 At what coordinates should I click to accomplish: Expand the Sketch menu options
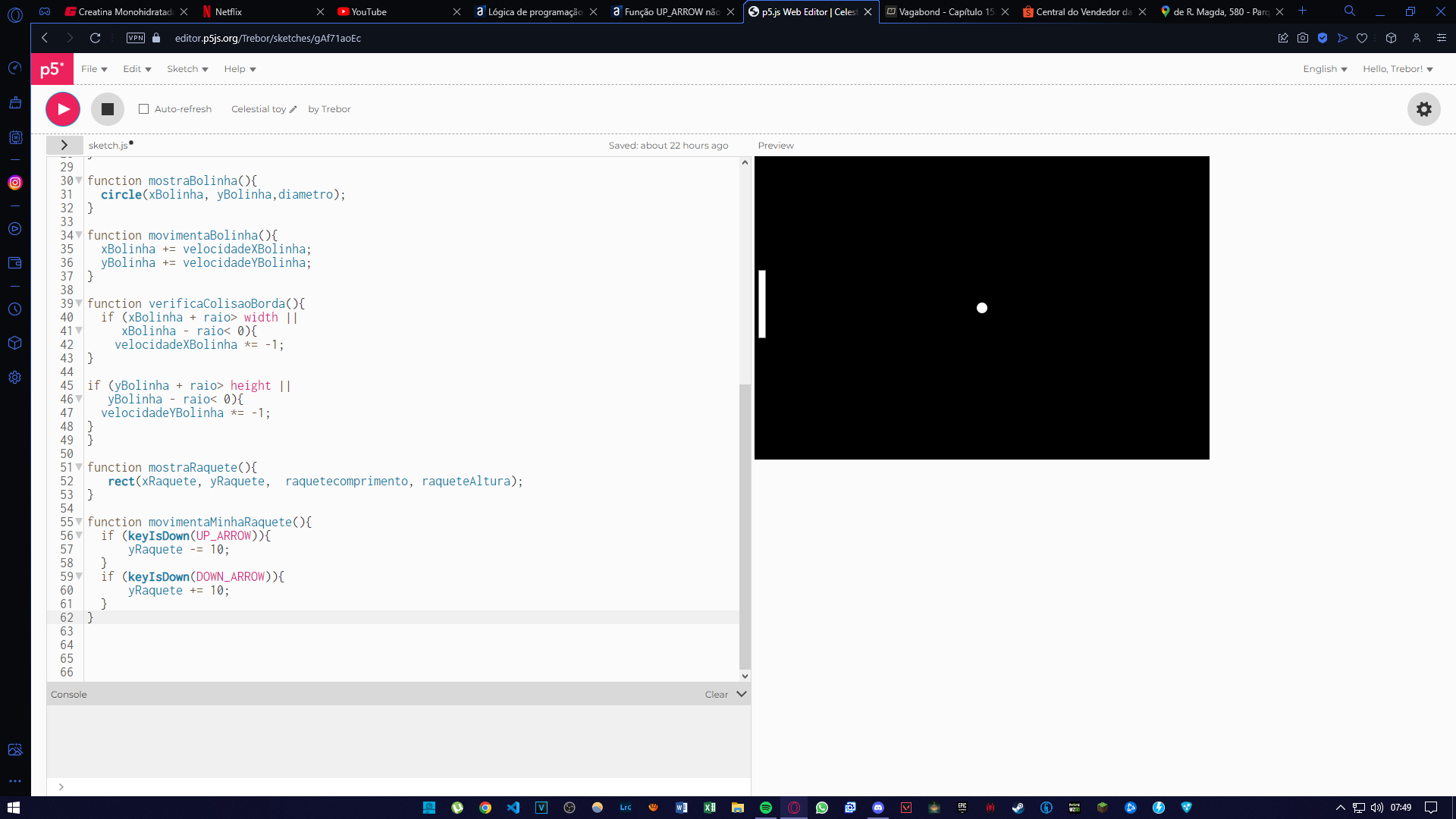click(x=186, y=69)
